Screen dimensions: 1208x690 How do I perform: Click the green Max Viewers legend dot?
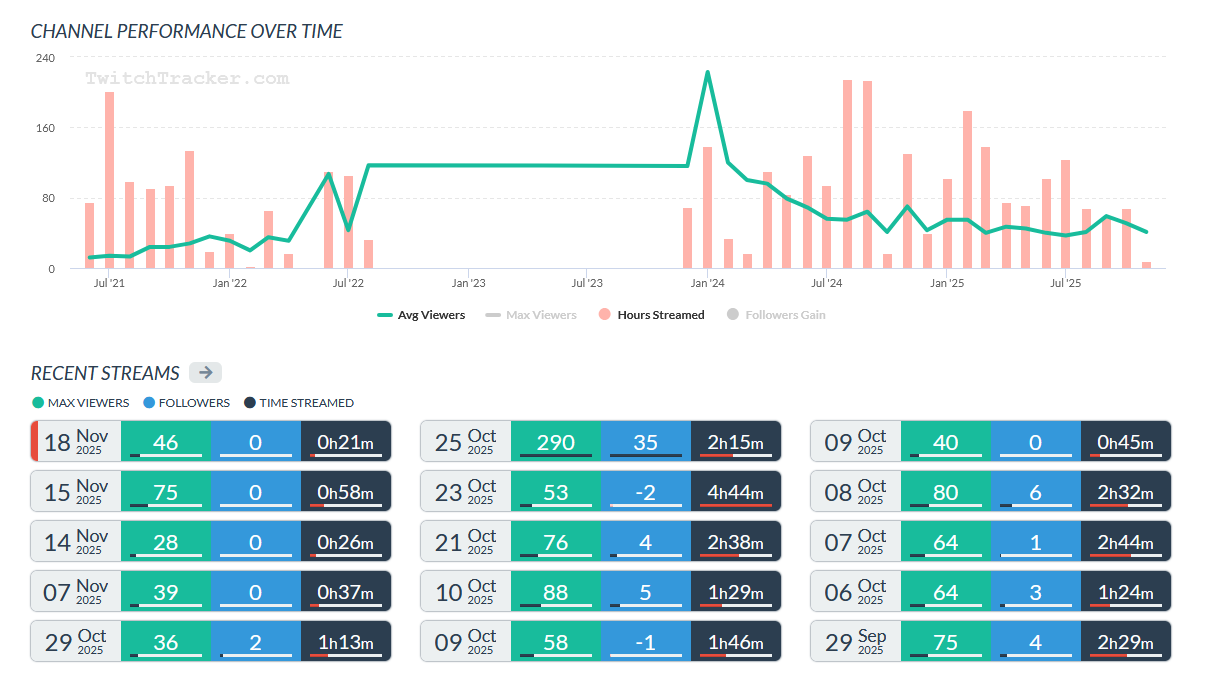pyautogui.click(x=38, y=403)
